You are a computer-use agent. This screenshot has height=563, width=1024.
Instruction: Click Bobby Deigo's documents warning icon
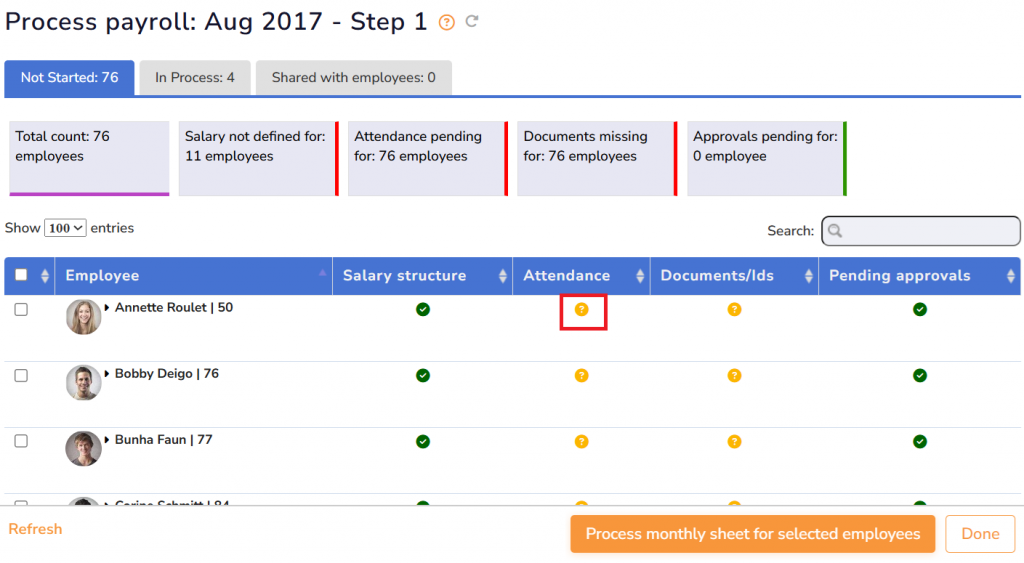point(734,376)
